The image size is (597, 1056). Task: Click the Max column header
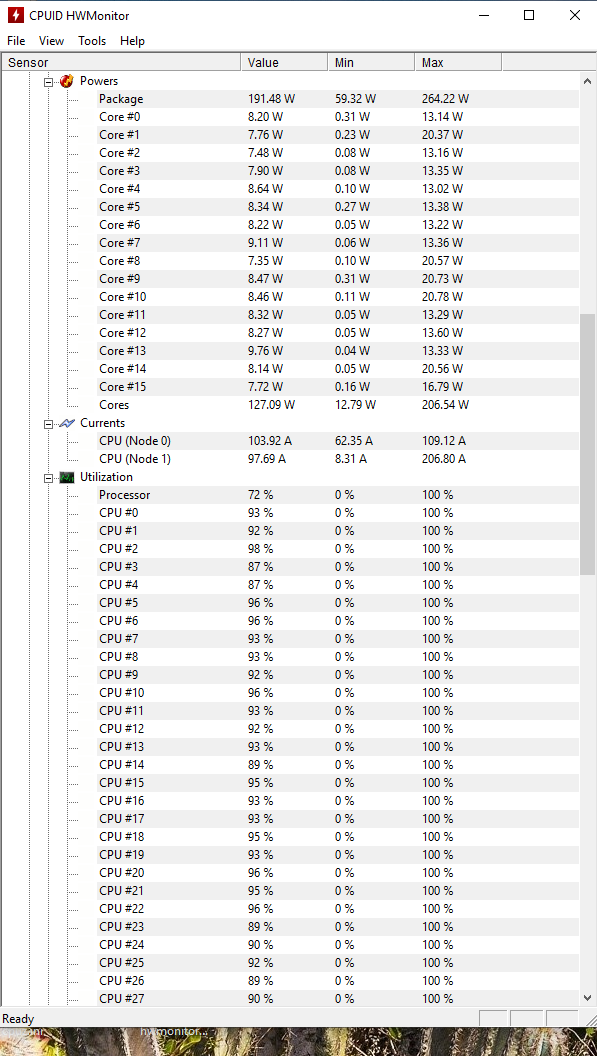tap(458, 63)
